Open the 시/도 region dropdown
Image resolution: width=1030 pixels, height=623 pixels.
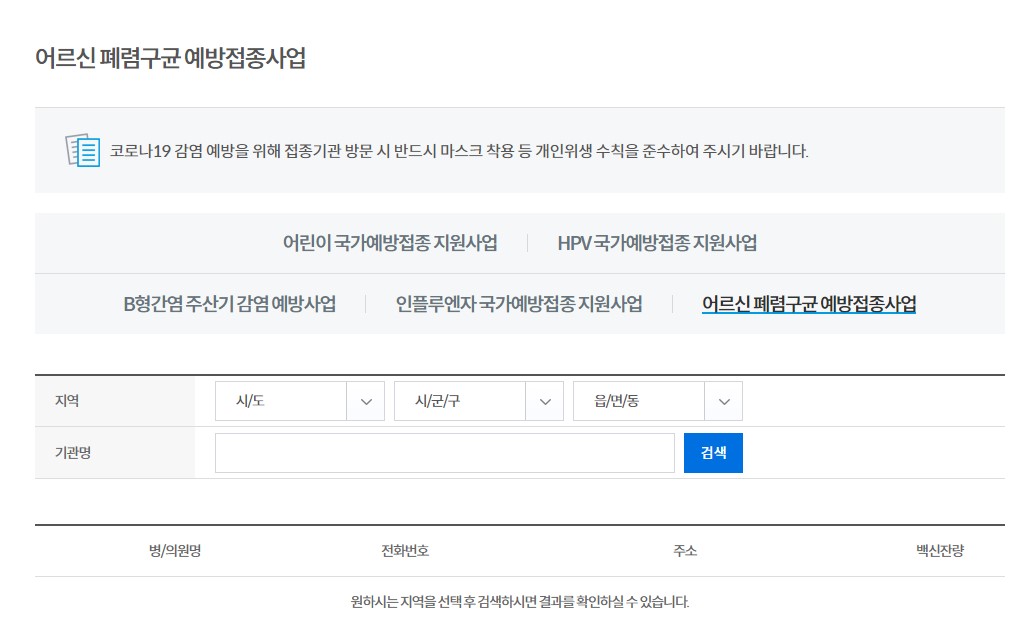tap(300, 401)
